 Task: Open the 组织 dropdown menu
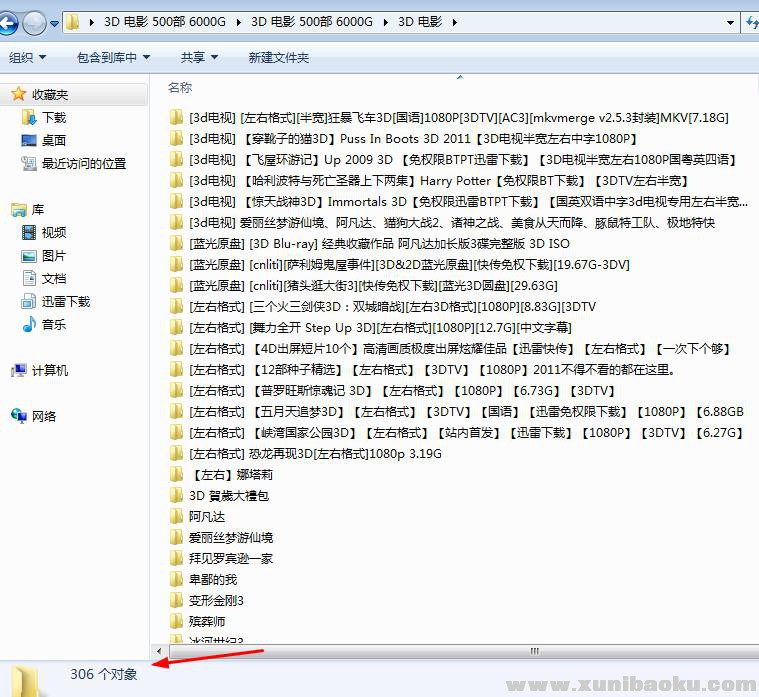click(27, 58)
